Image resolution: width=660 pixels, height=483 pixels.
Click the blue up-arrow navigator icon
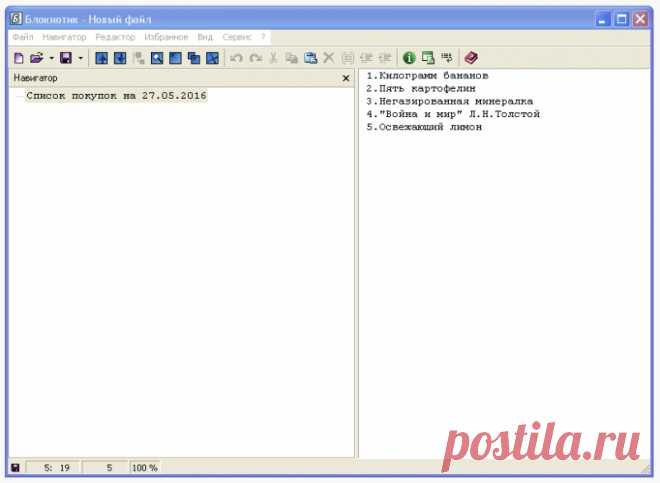[101, 58]
